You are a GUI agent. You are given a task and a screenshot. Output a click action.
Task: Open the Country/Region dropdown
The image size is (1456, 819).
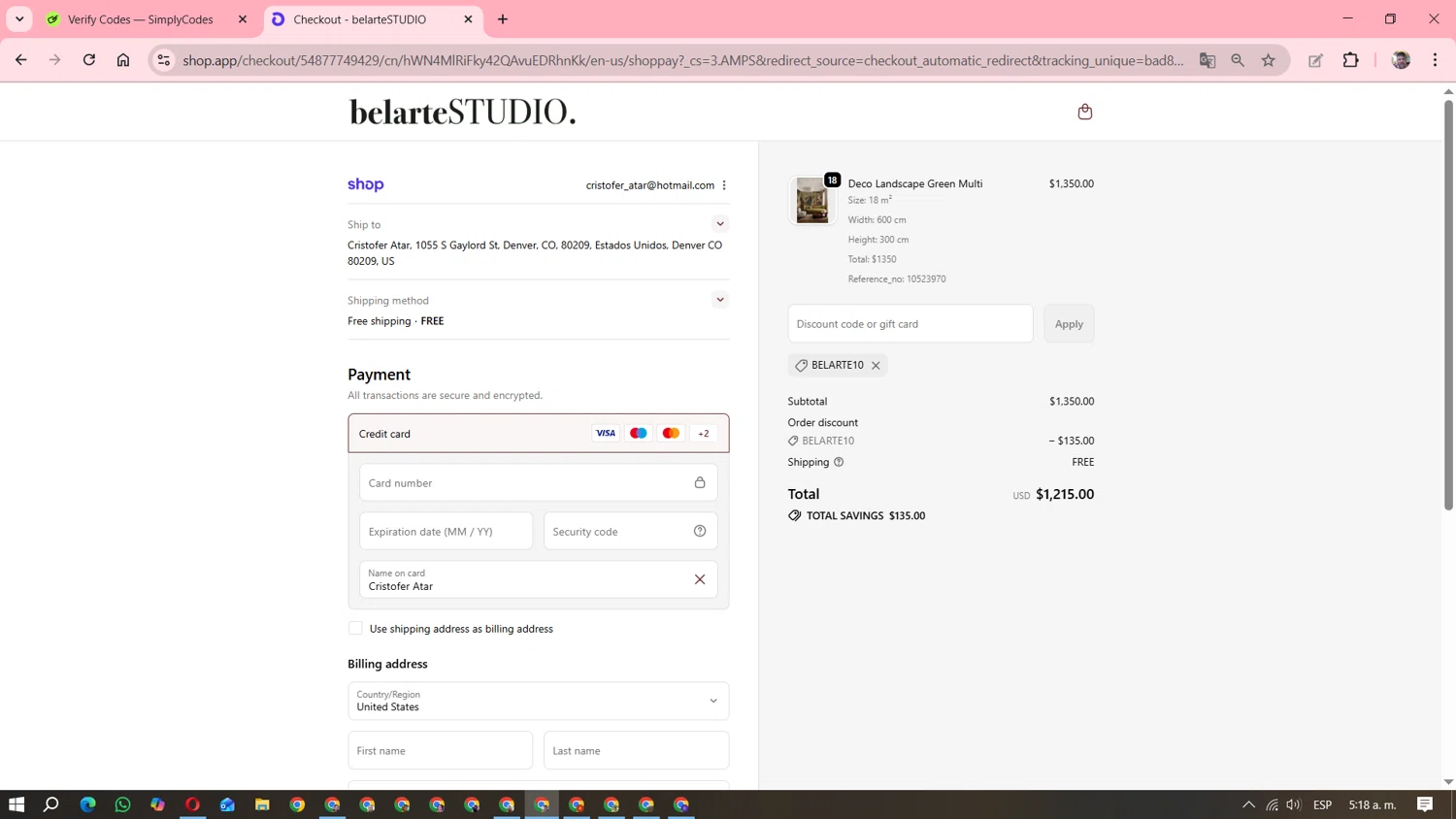pos(539,701)
